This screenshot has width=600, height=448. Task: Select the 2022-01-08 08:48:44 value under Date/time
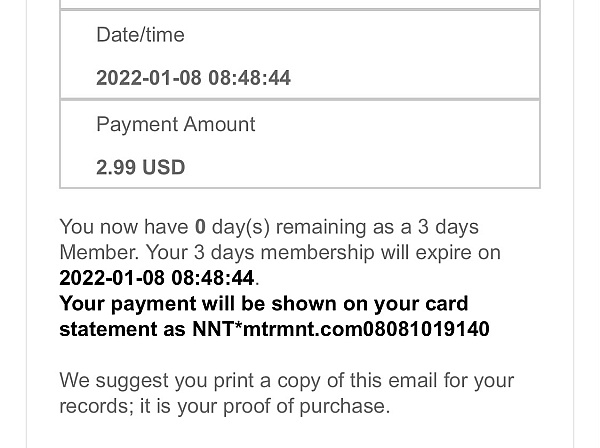pos(193,78)
